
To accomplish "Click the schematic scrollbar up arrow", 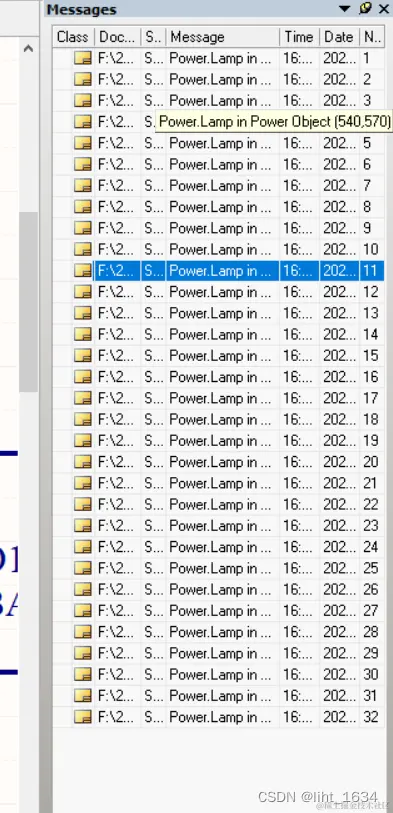I will point(29,48).
